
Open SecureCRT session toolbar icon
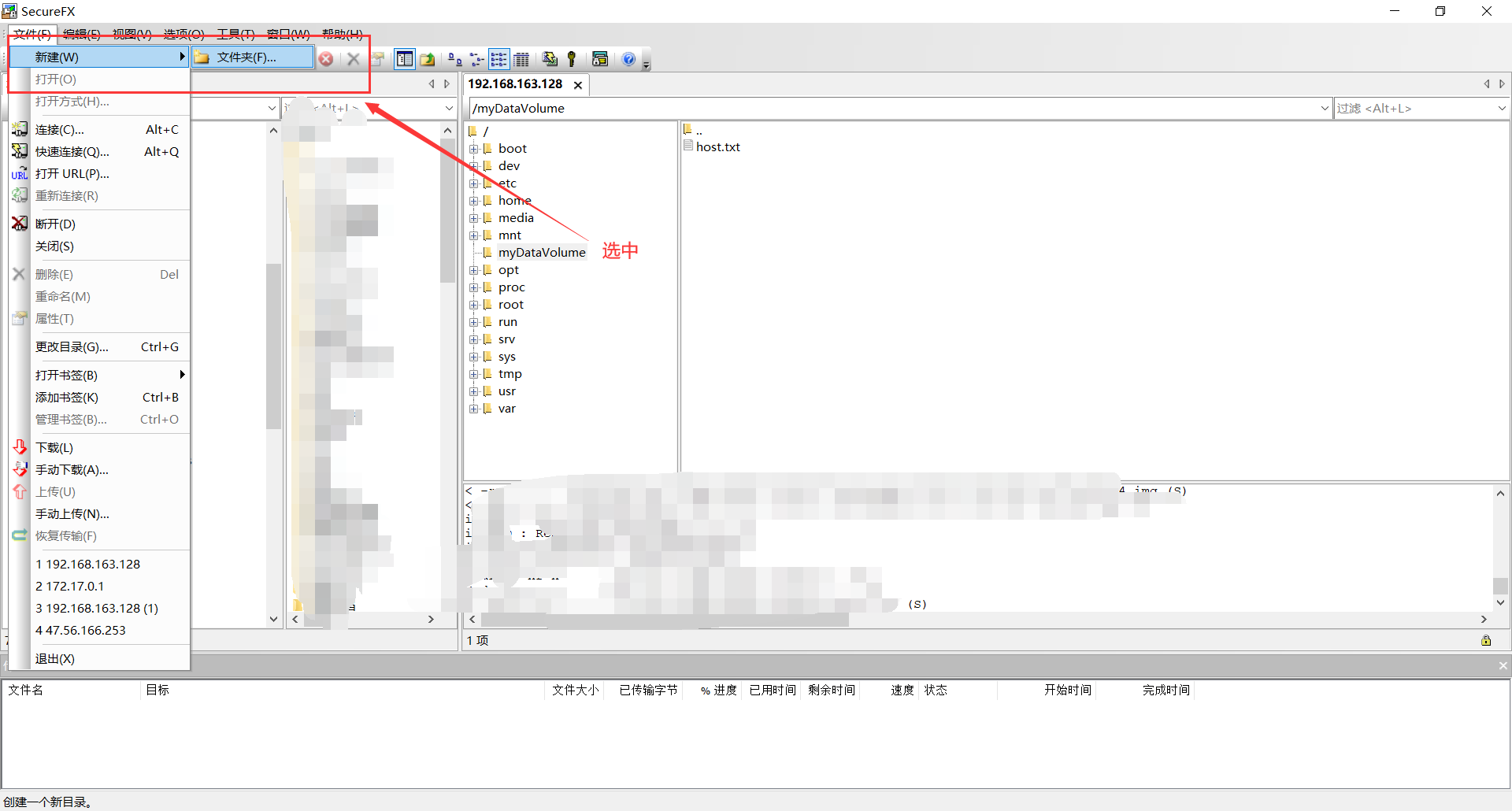tap(550, 59)
